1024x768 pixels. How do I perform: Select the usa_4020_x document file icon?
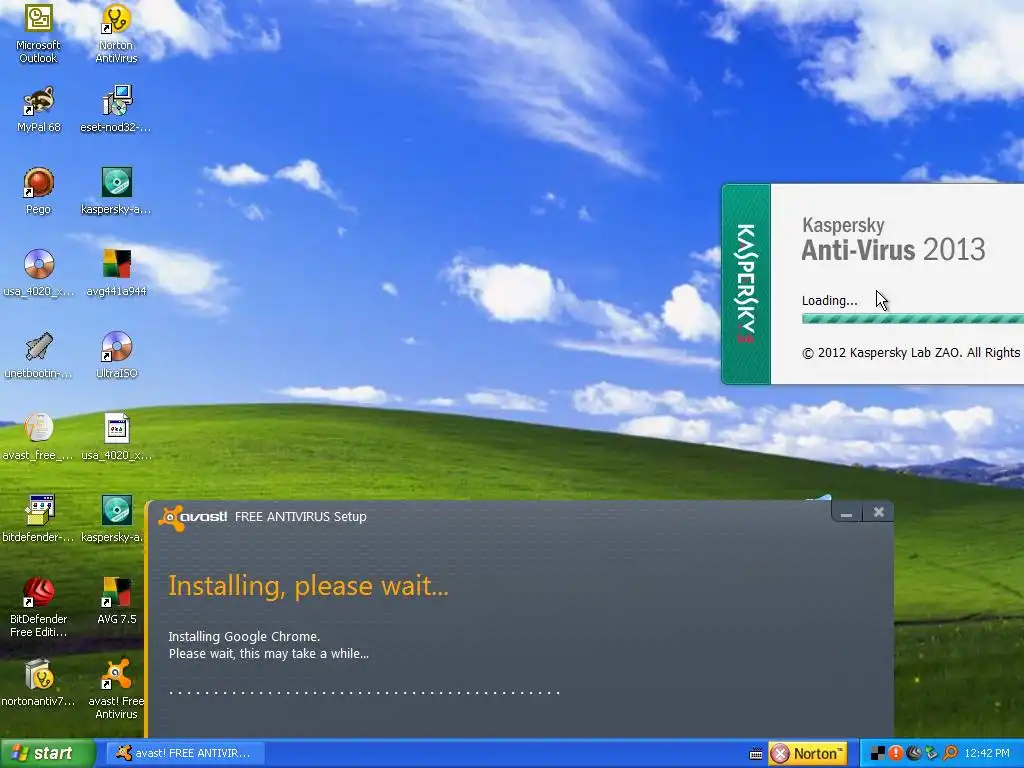pyautogui.click(x=116, y=437)
